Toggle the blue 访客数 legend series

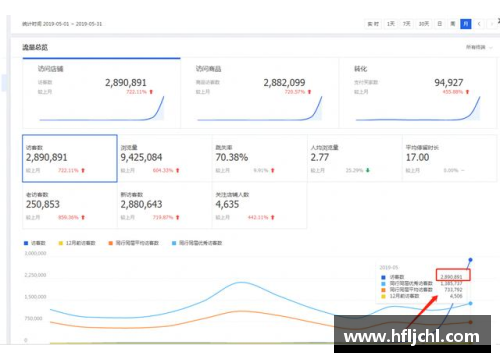click(35, 243)
